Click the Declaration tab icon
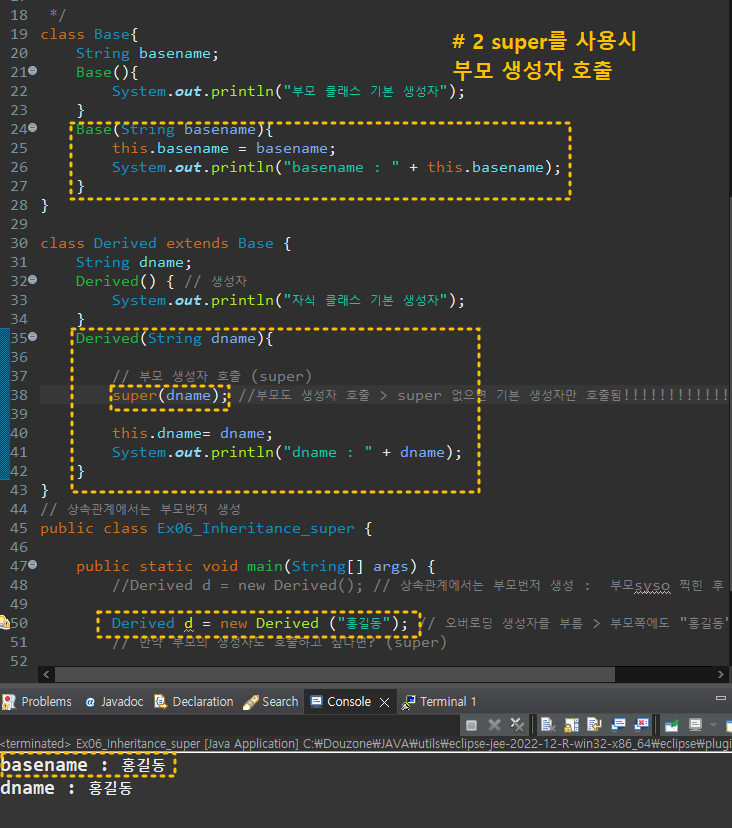Viewport: 732px width, 828px height. [x=160, y=702]
